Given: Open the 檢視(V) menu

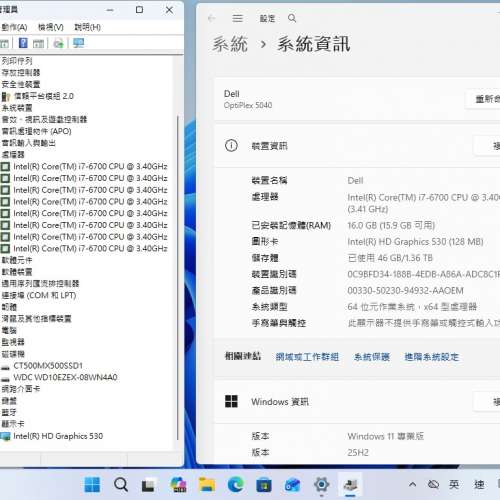Looking at the screenshot, I should coord(51,27).
